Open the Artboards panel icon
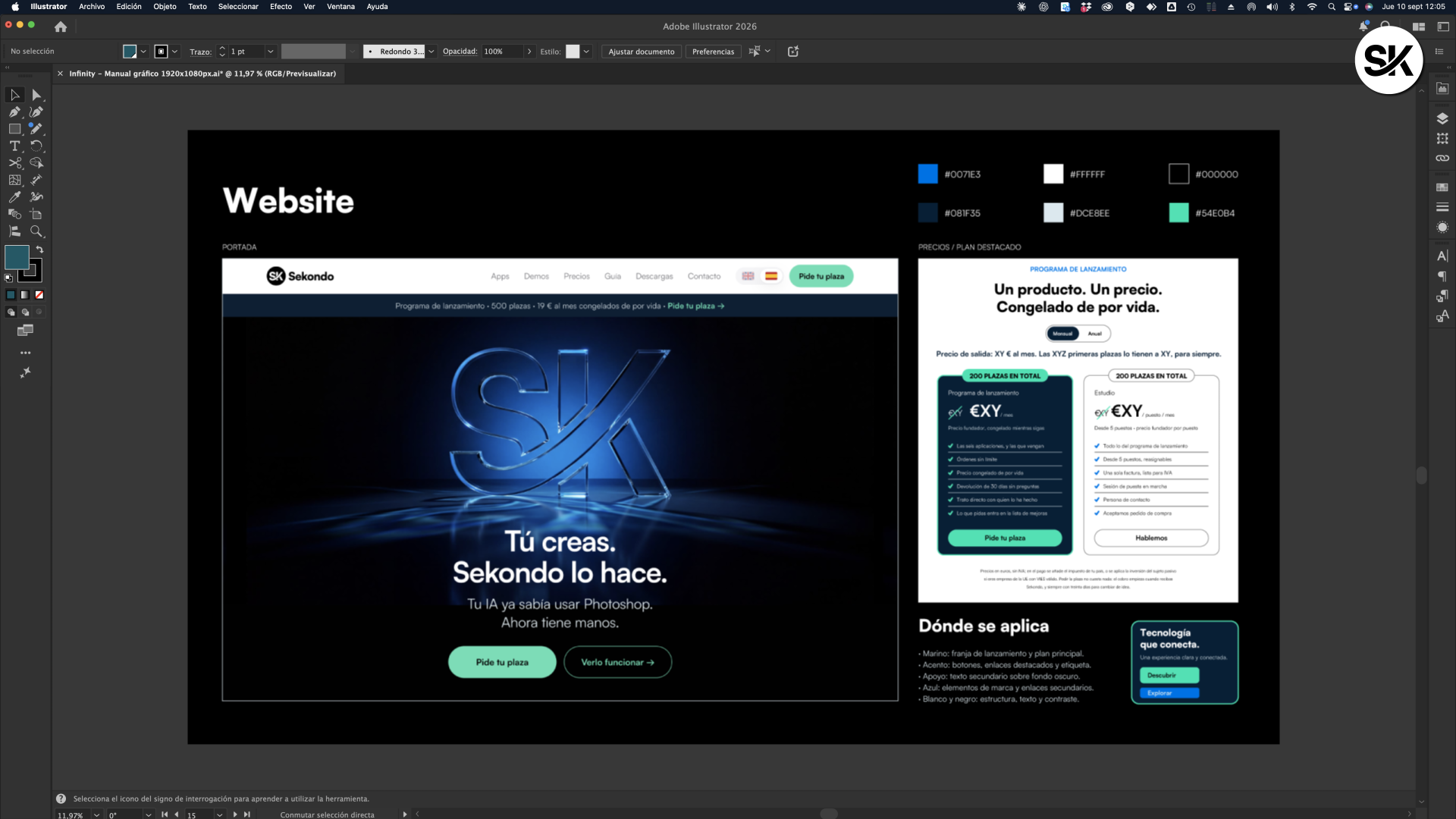 coord(1442,139)
